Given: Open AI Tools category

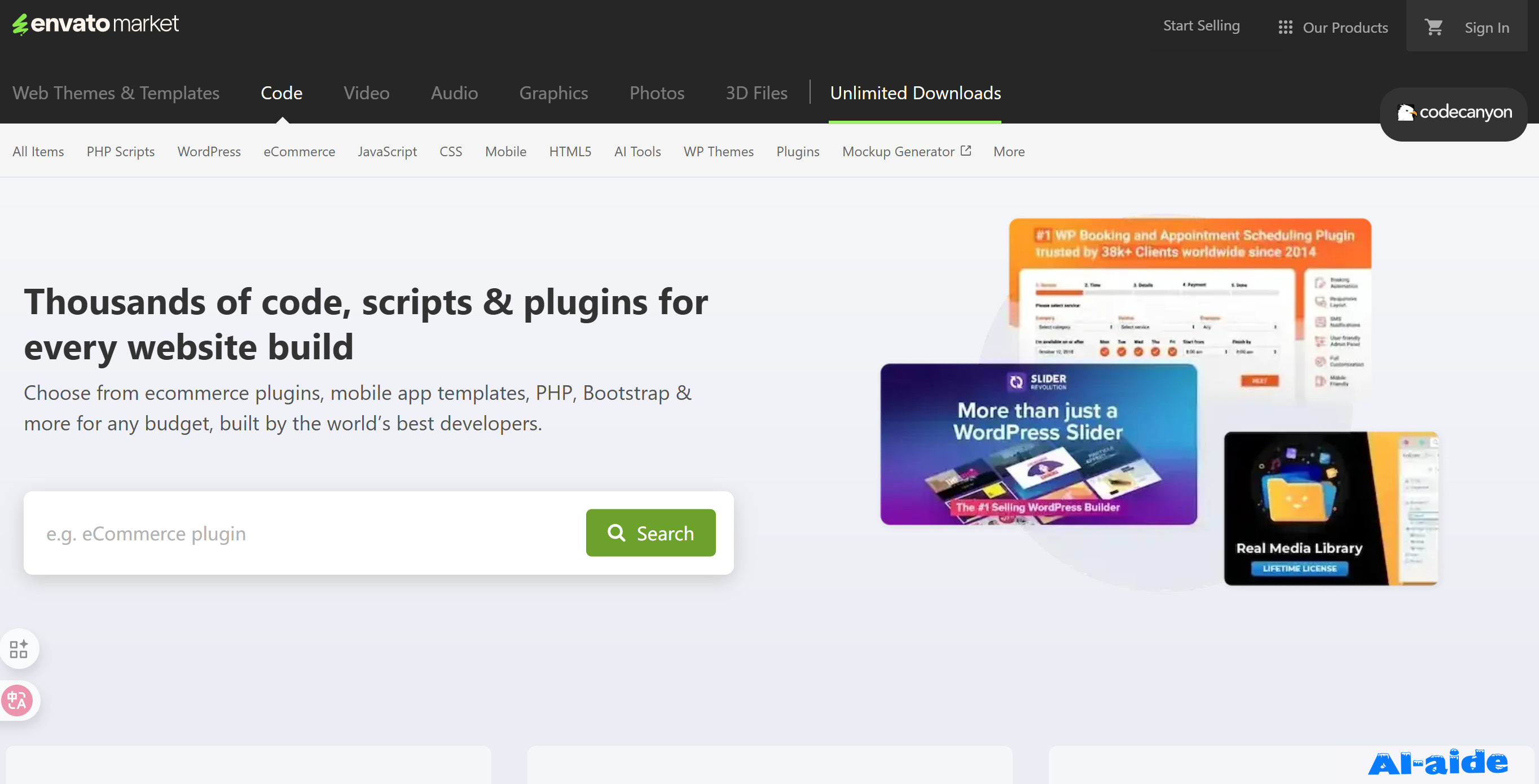Looking at the screenshot, I should 637,152.
